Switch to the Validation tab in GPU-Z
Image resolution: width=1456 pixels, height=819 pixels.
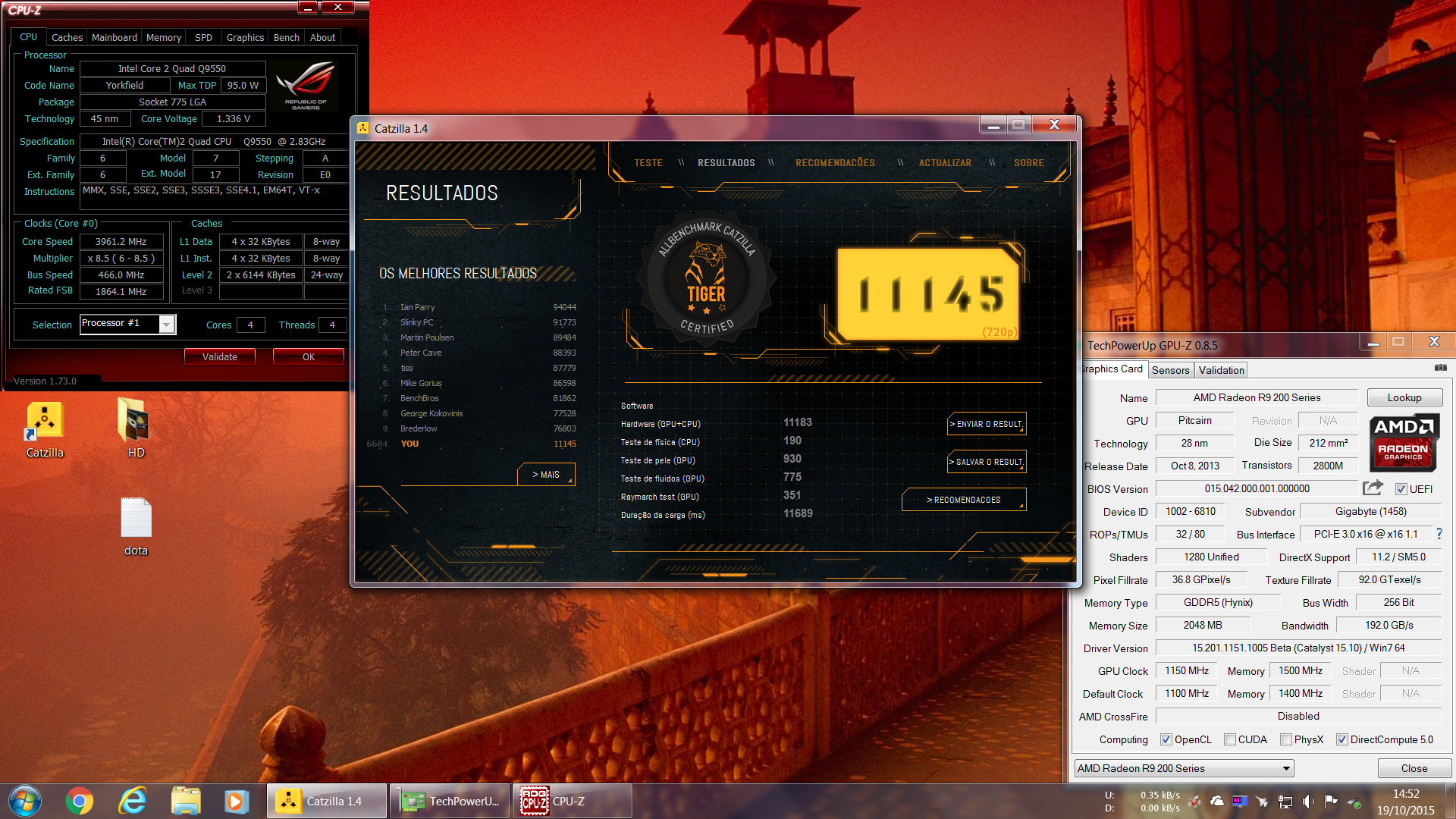point(1221,370)
